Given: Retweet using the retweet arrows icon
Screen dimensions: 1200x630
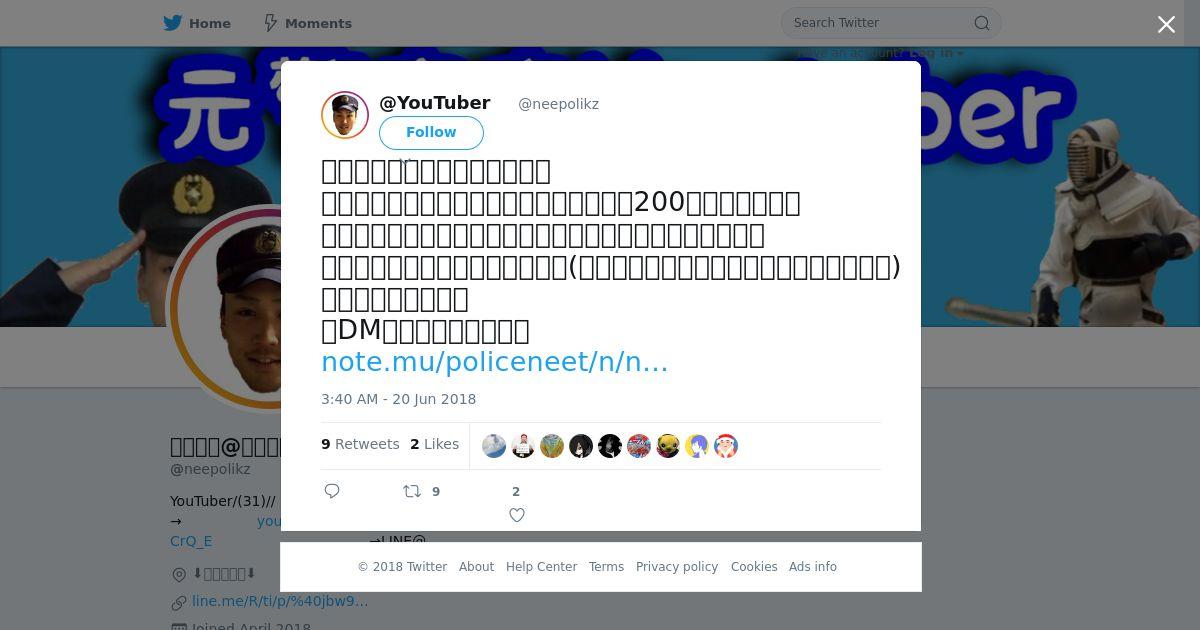Looking at the screenshot, I should [x=411, y=491].
